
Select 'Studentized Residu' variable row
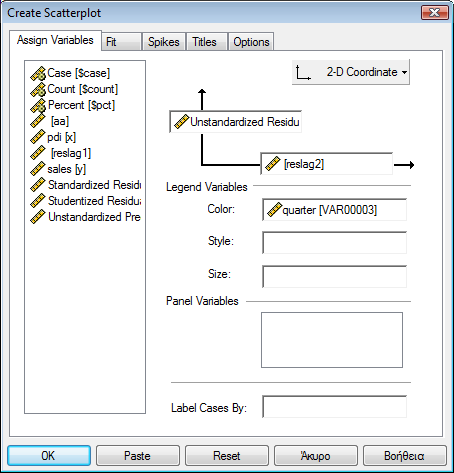tap(85, 201)
